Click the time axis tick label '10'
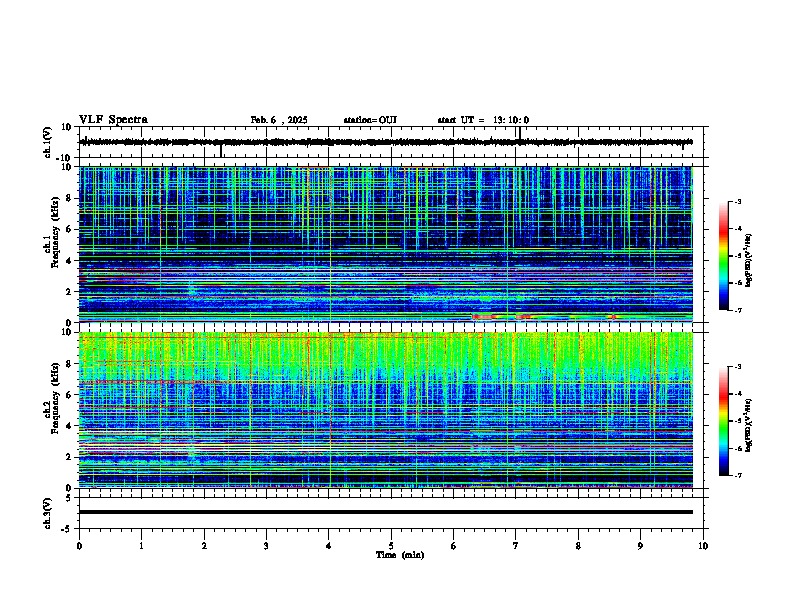The height and width of the screenshot is (612, 792). pyautogui.click(x=703, y=546)
